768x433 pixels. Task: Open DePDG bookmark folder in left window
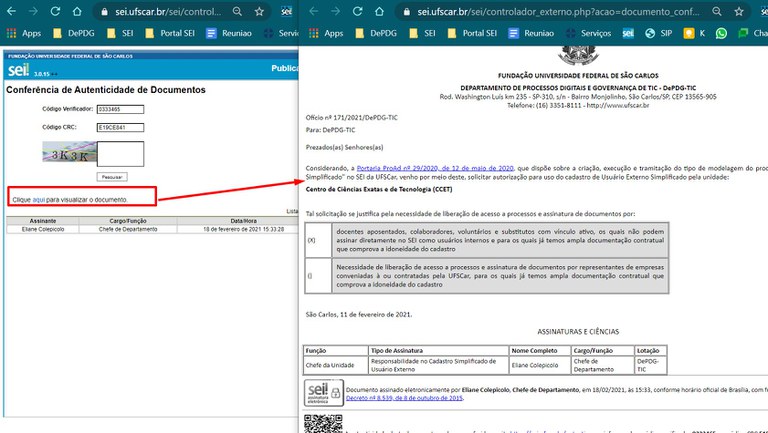pos(73,33)
